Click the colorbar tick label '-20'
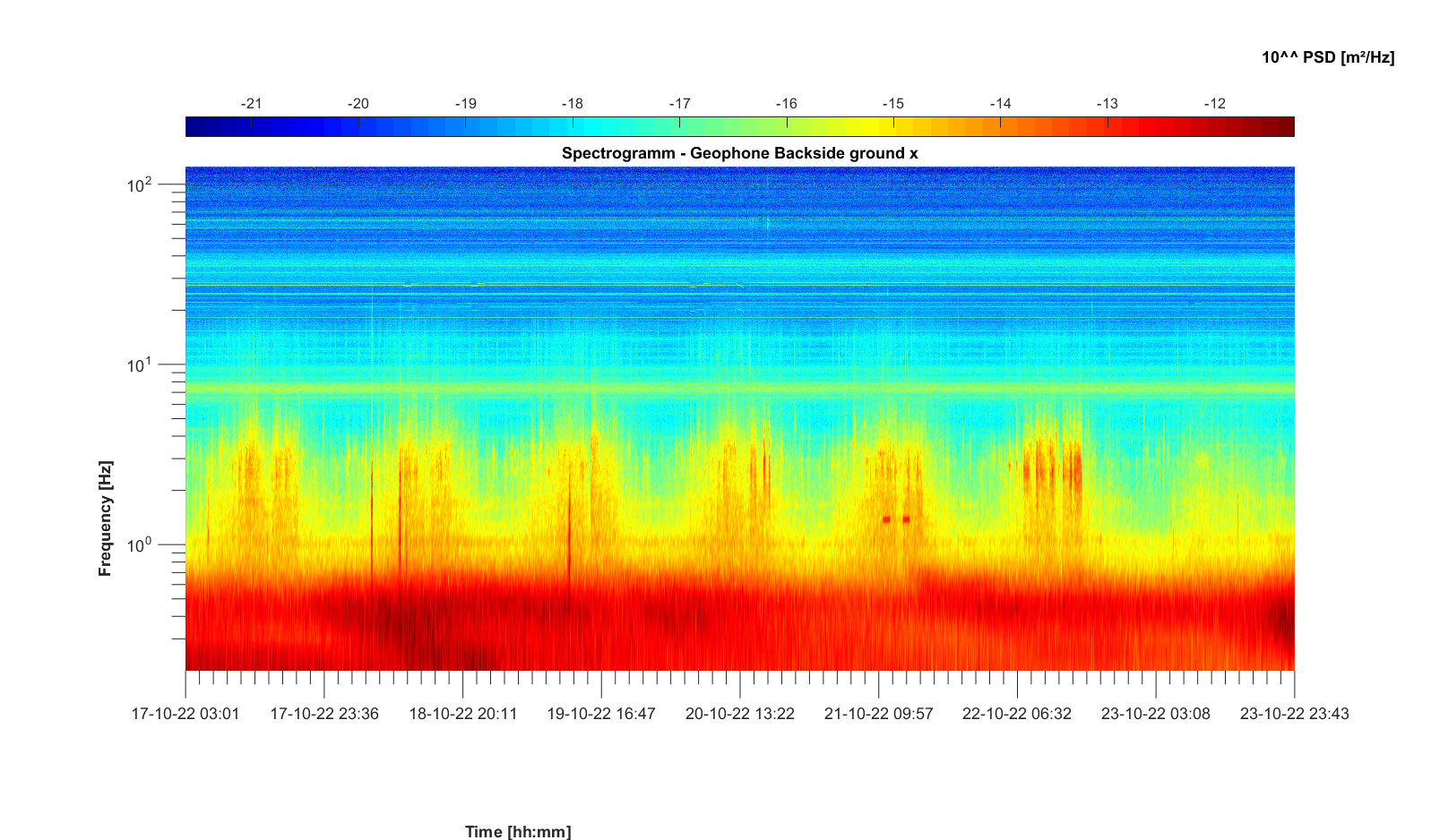Screen dimensions: 1431x840 click(358, 104)
